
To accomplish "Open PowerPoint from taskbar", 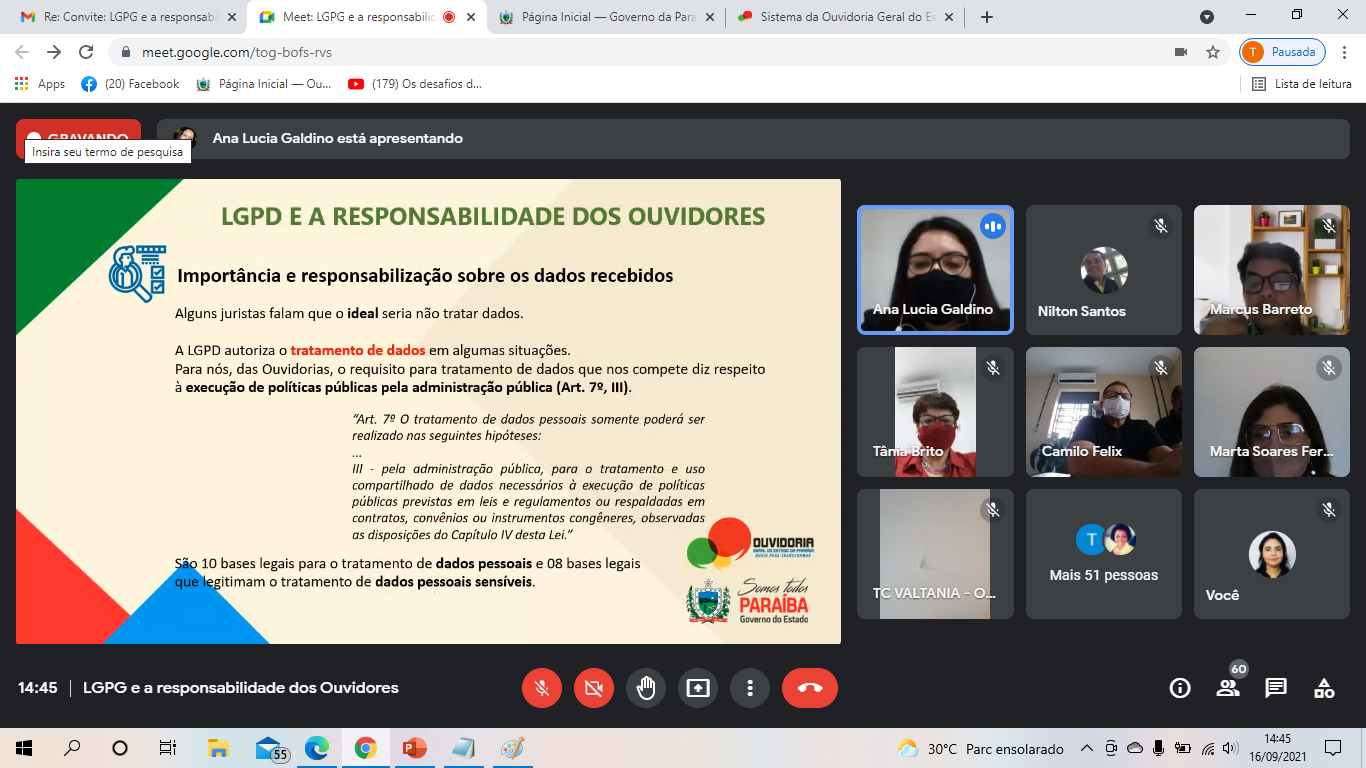I will click(x=414, y=748).
